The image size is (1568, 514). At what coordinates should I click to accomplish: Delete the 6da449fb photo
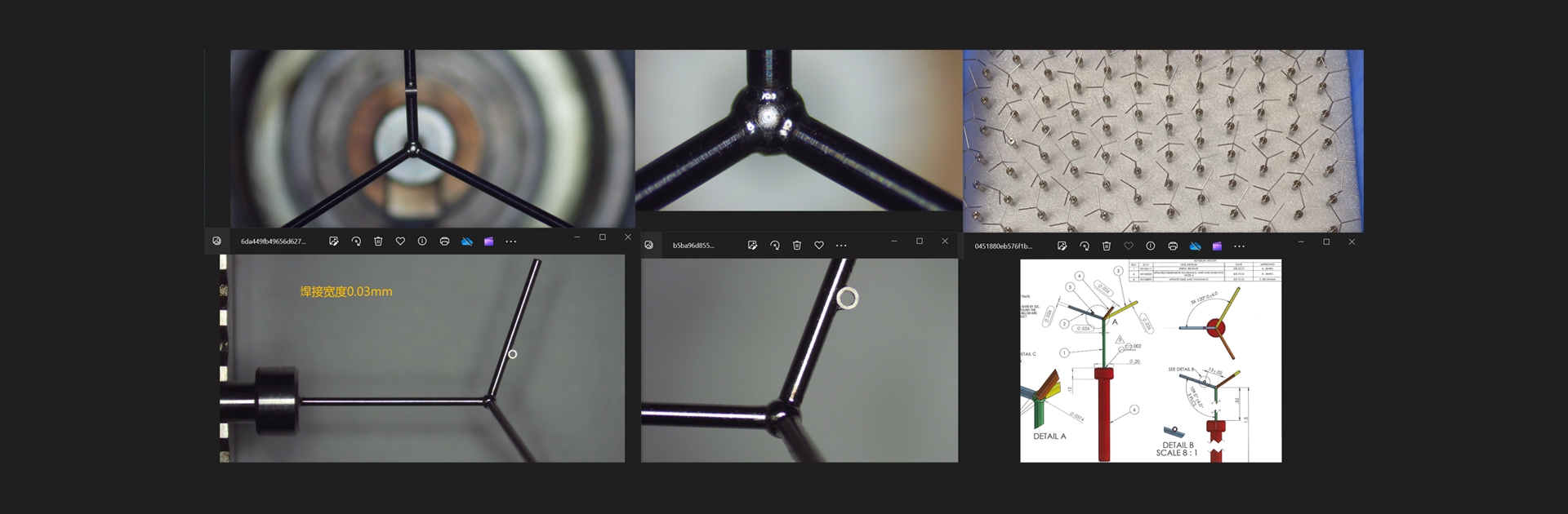[x=378, y=241]
